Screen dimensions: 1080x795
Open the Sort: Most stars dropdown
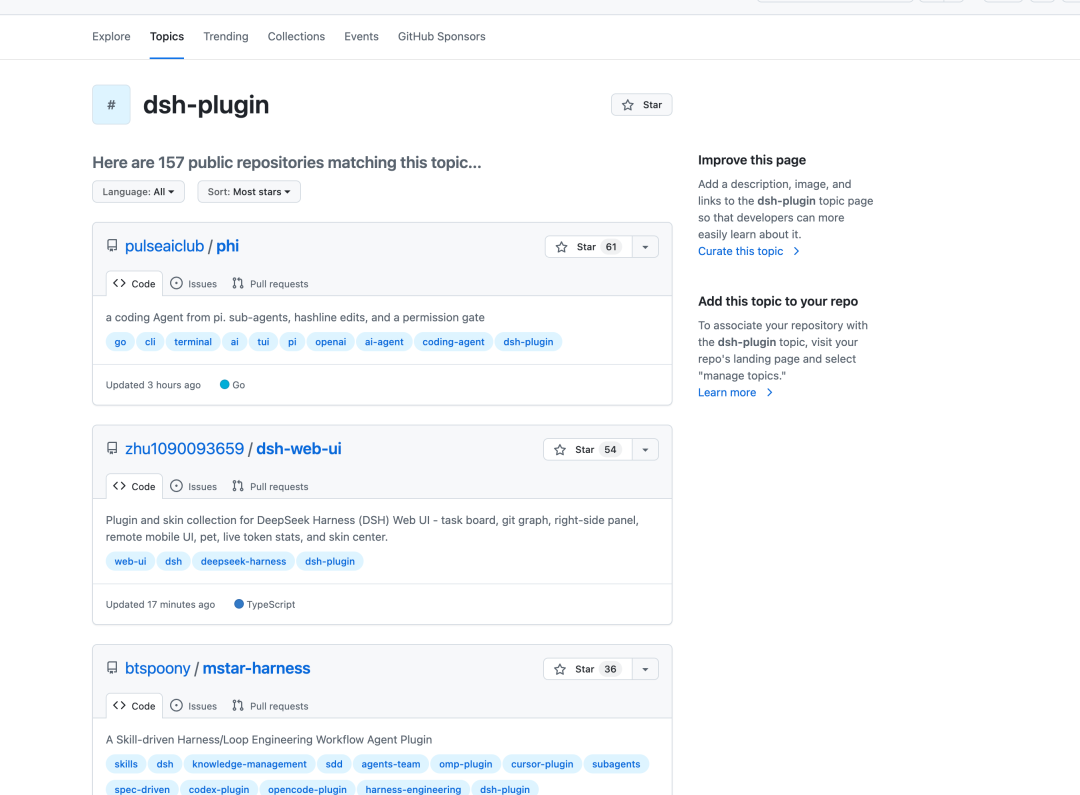tap(249, 192)
